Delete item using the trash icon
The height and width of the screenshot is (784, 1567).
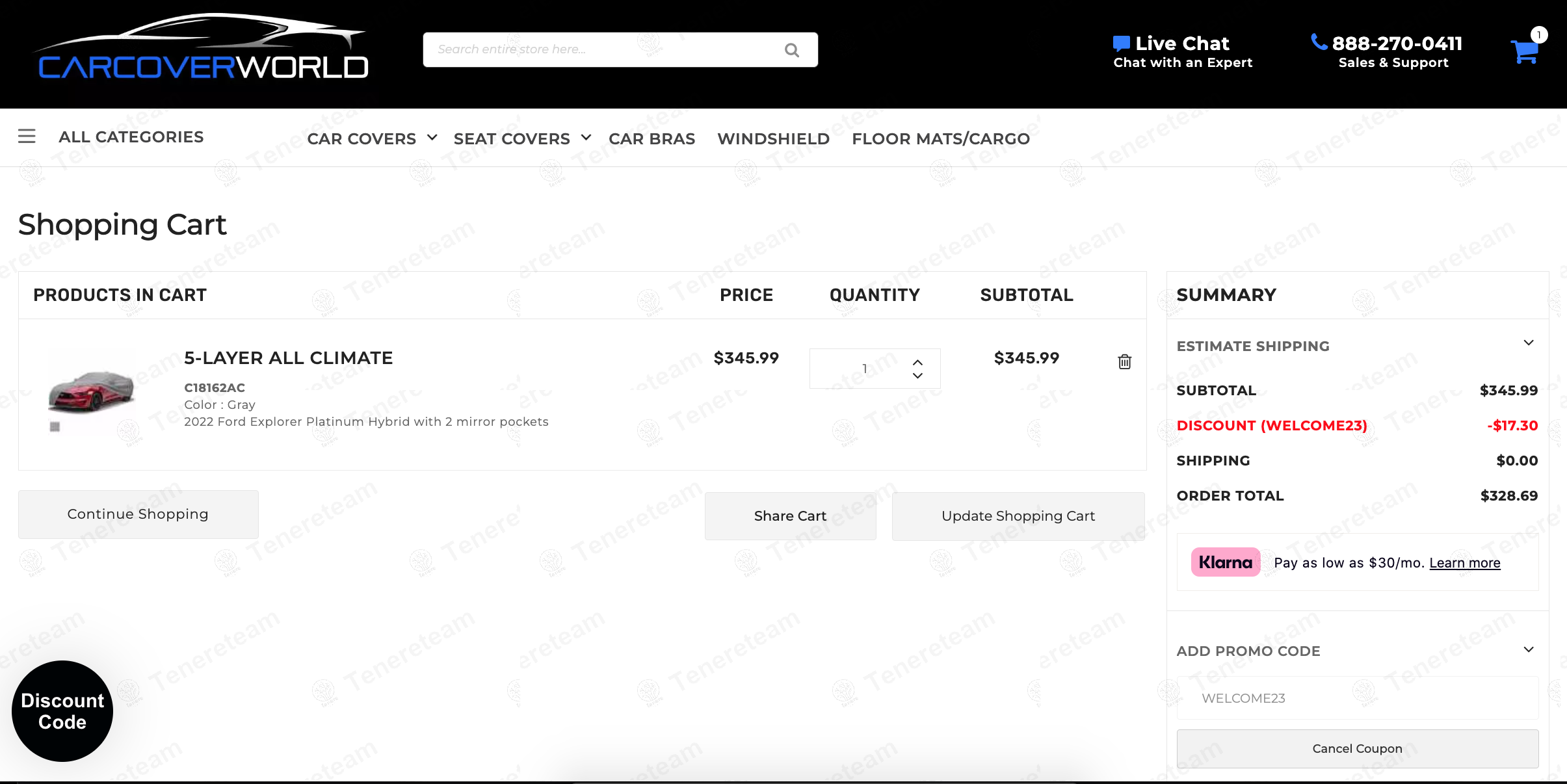coord(1124,361)
